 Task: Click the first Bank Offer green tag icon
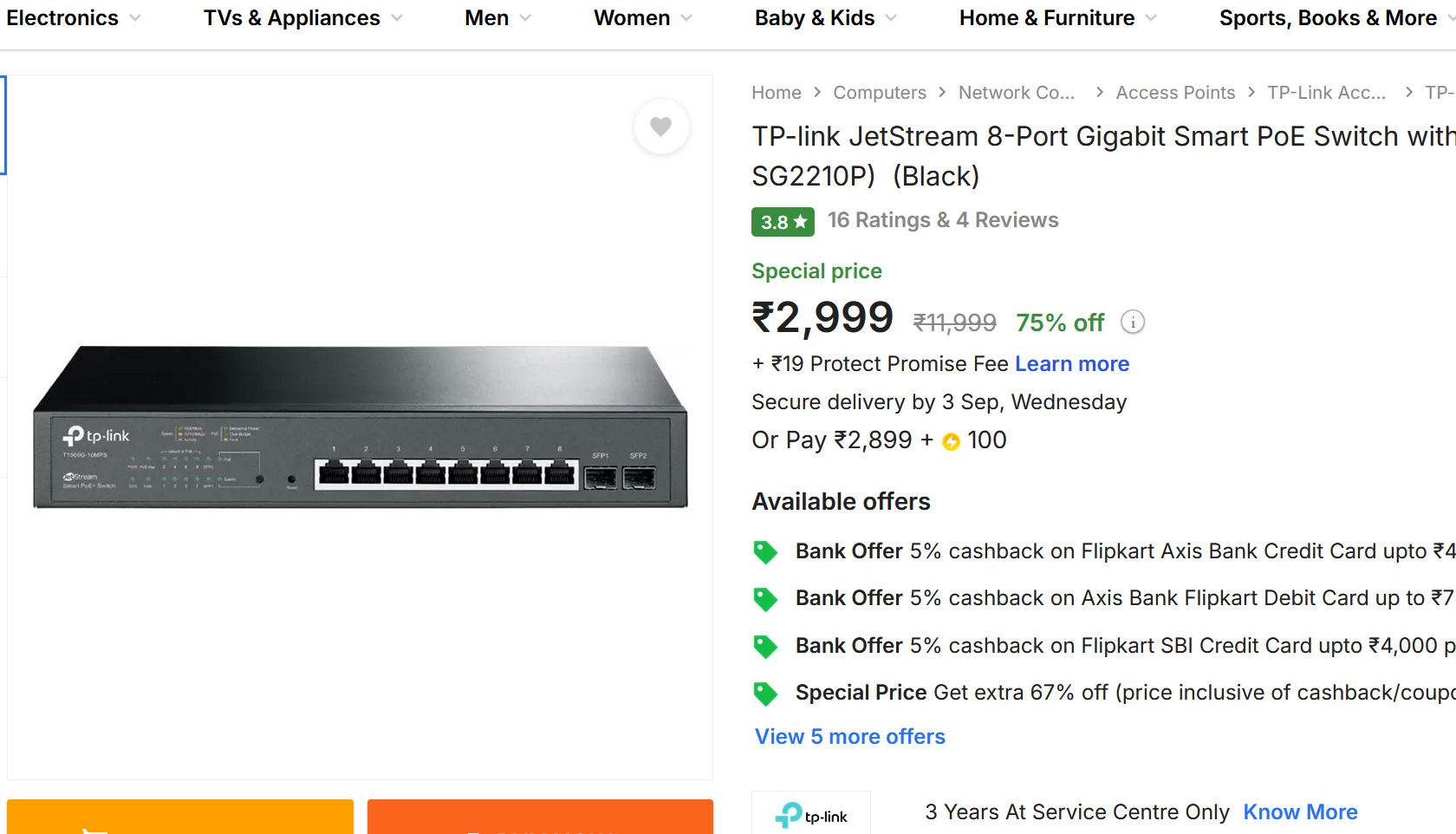pos(765,552)
